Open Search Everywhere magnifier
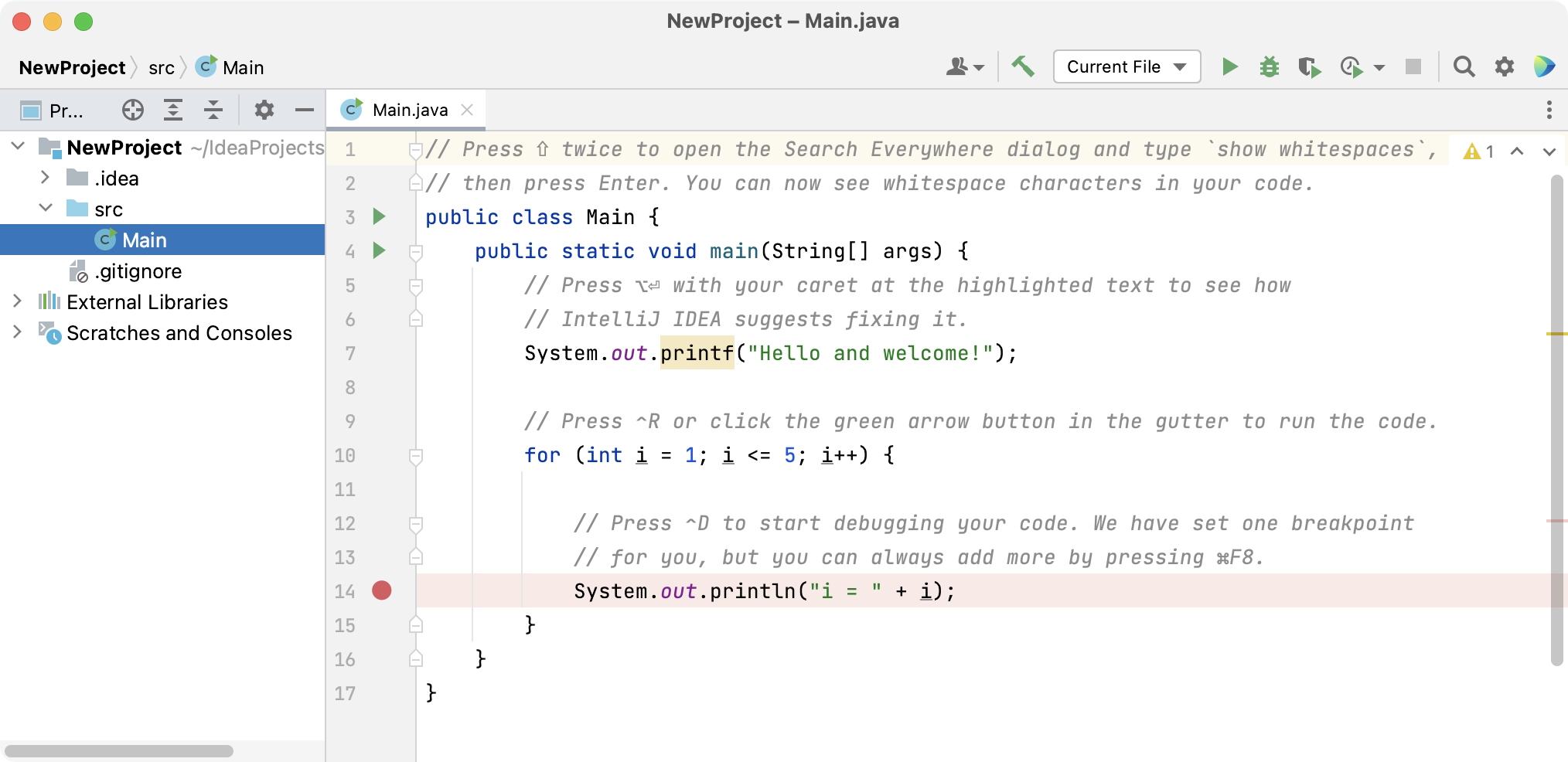 (x=1464, y=67)
